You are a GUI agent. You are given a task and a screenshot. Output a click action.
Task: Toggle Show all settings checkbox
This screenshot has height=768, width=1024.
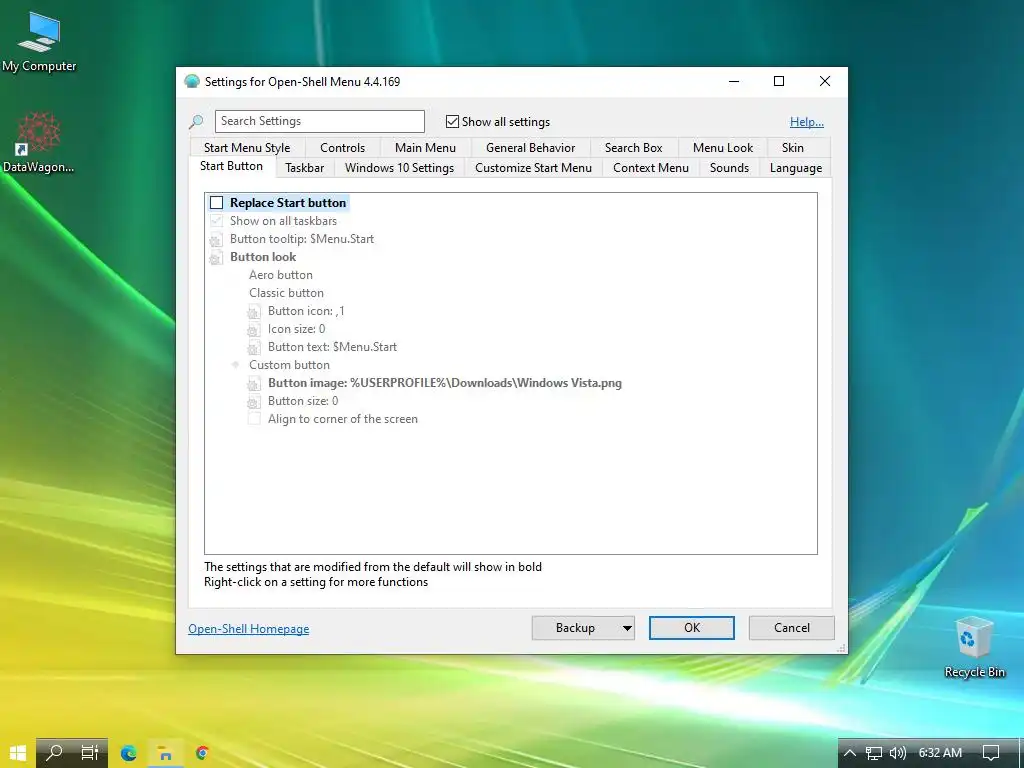click(x=452, y=121)
